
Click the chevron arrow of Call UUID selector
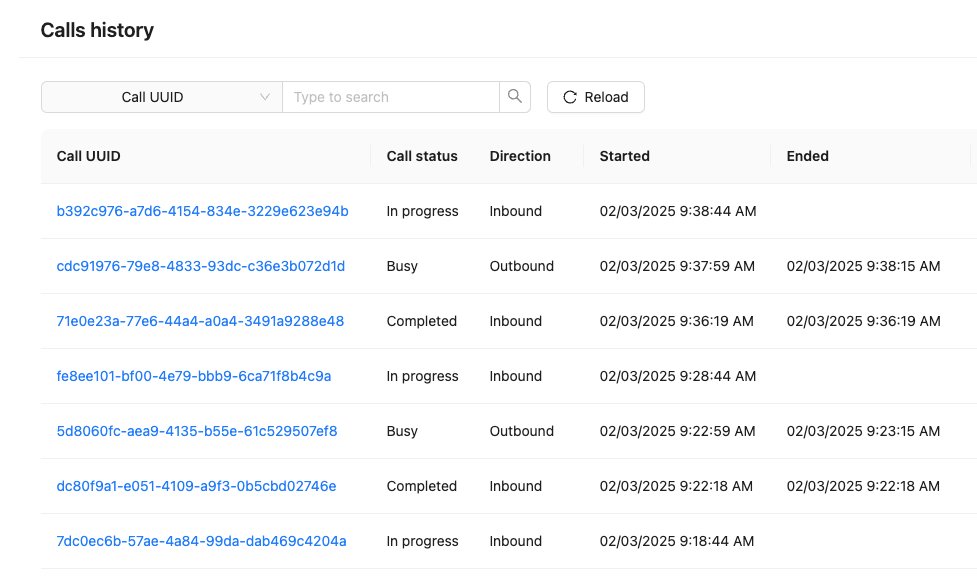click(x=265, y=97)
